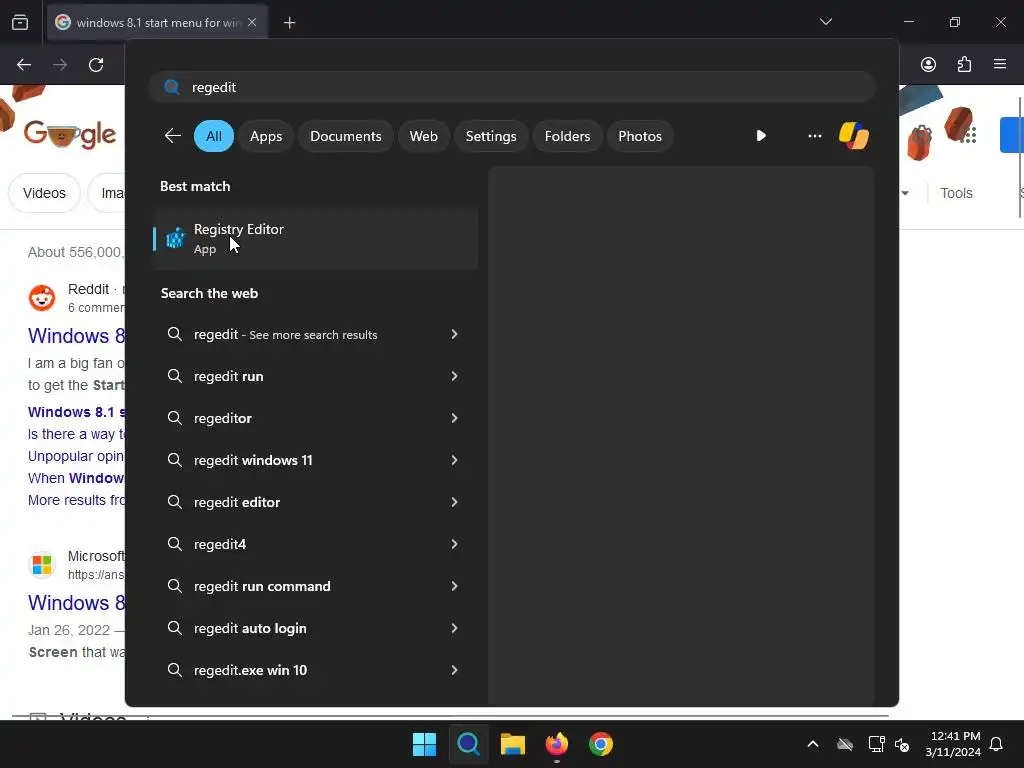Click the Google doodle logo
1024x768 pixels.
tap(70, 135)
